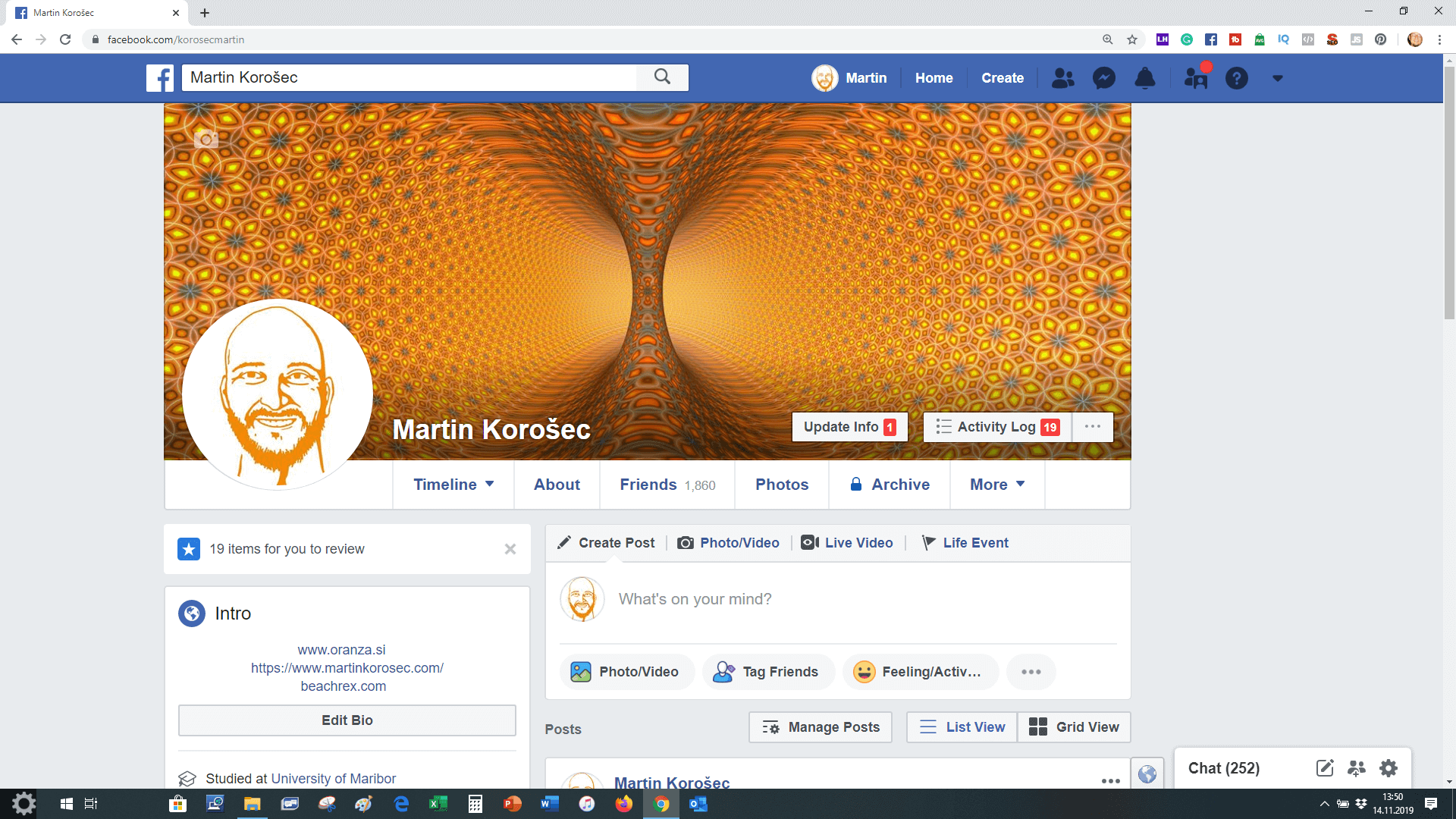Bookmark page with star icon
The height and width of the screenshot is (819, 1456).
point(1132,39)
